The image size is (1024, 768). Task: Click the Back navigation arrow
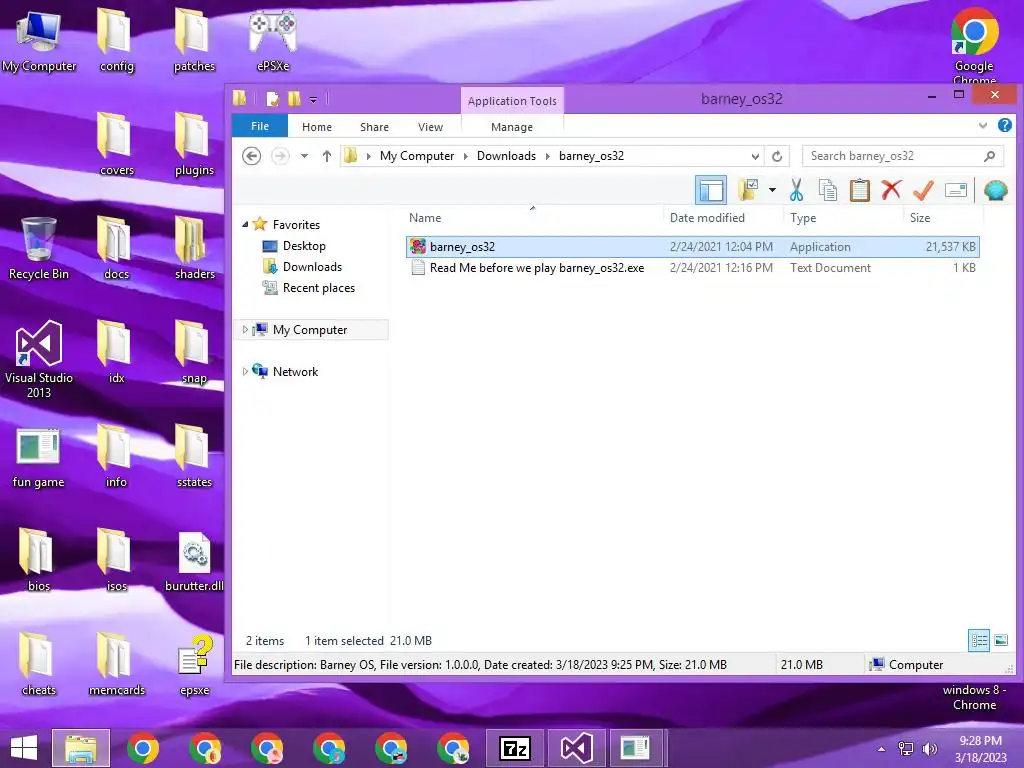(251, 156)
